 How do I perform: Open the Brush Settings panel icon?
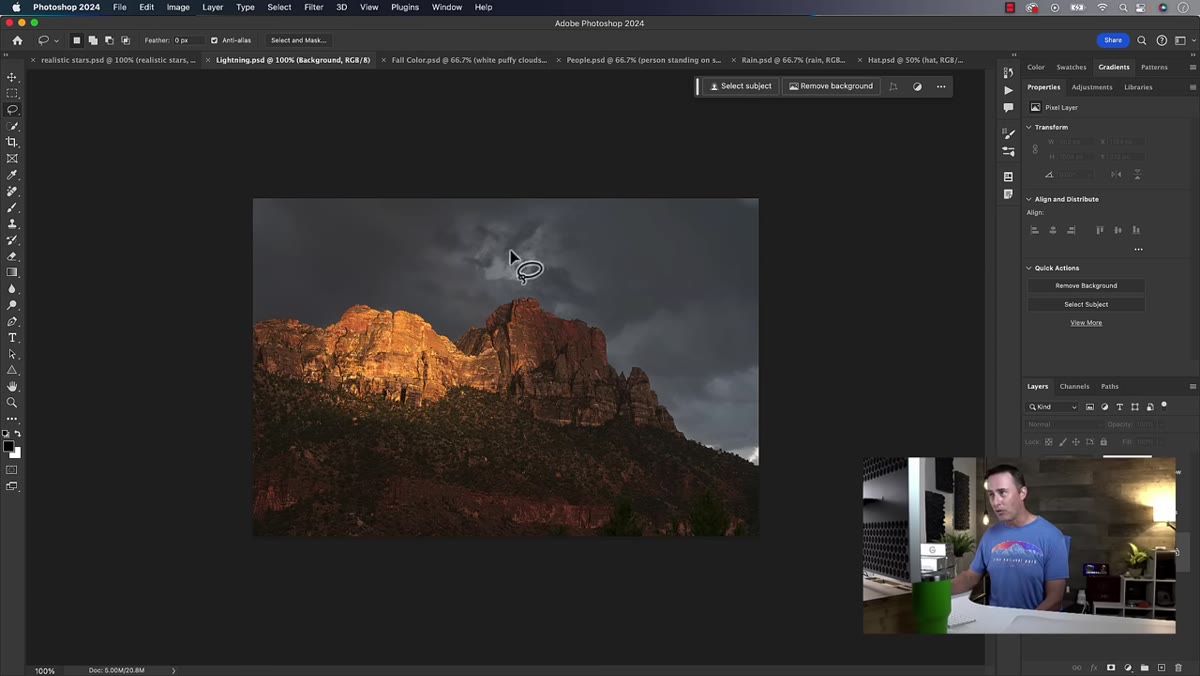click(x=1008, y=134)
